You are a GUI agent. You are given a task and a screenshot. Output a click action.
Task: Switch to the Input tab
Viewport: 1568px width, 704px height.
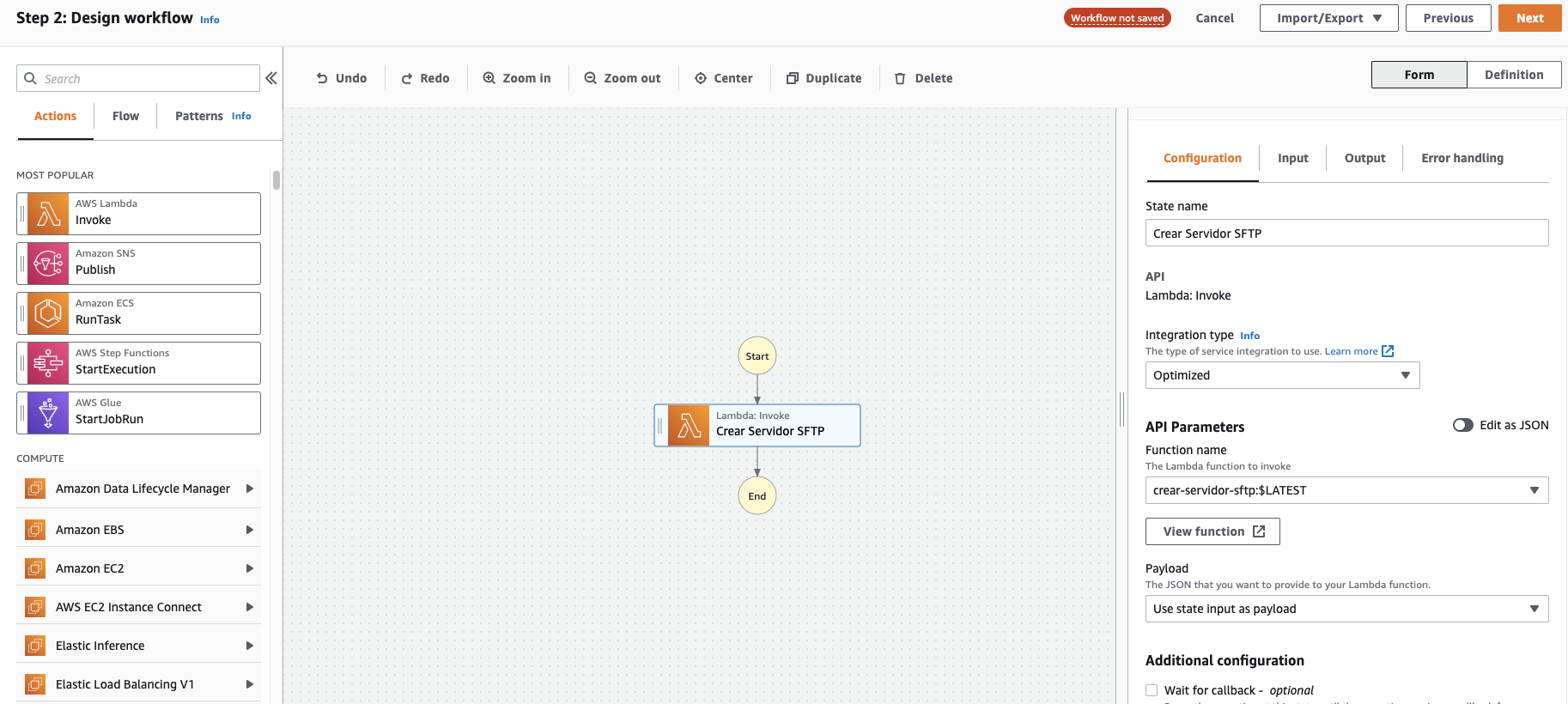click(1292, 158)
